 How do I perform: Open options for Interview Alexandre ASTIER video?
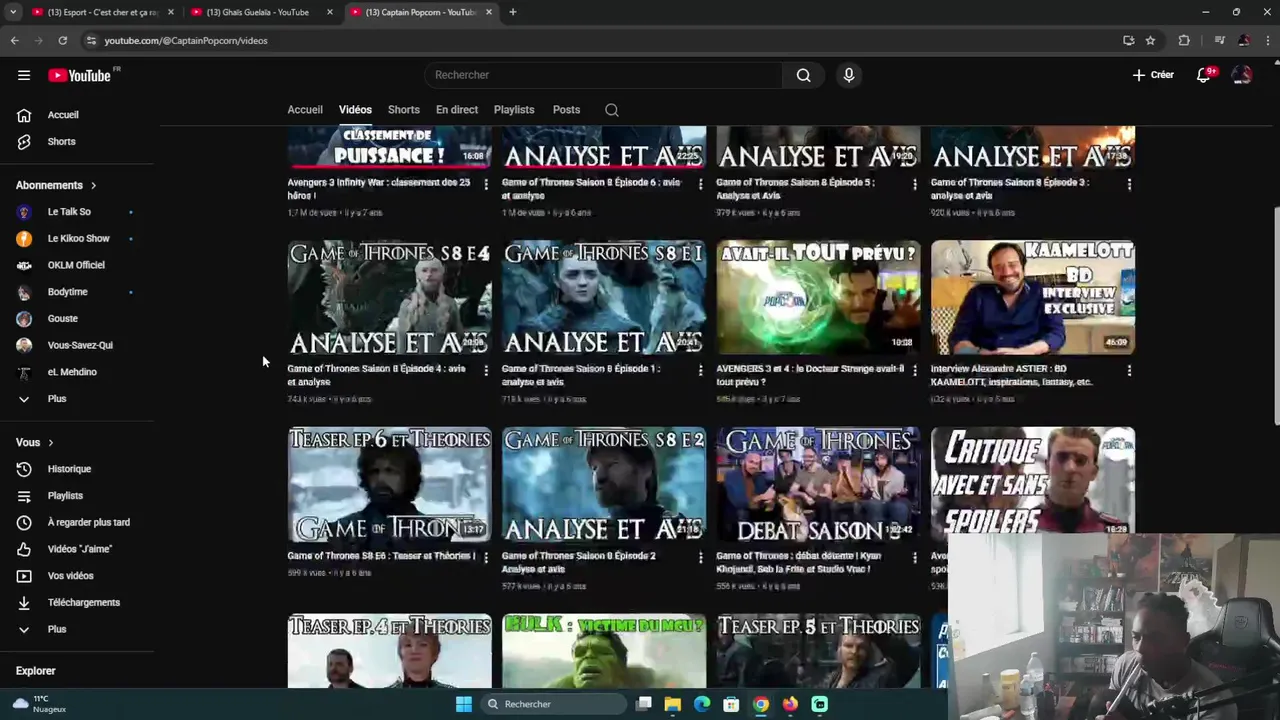1129,370
